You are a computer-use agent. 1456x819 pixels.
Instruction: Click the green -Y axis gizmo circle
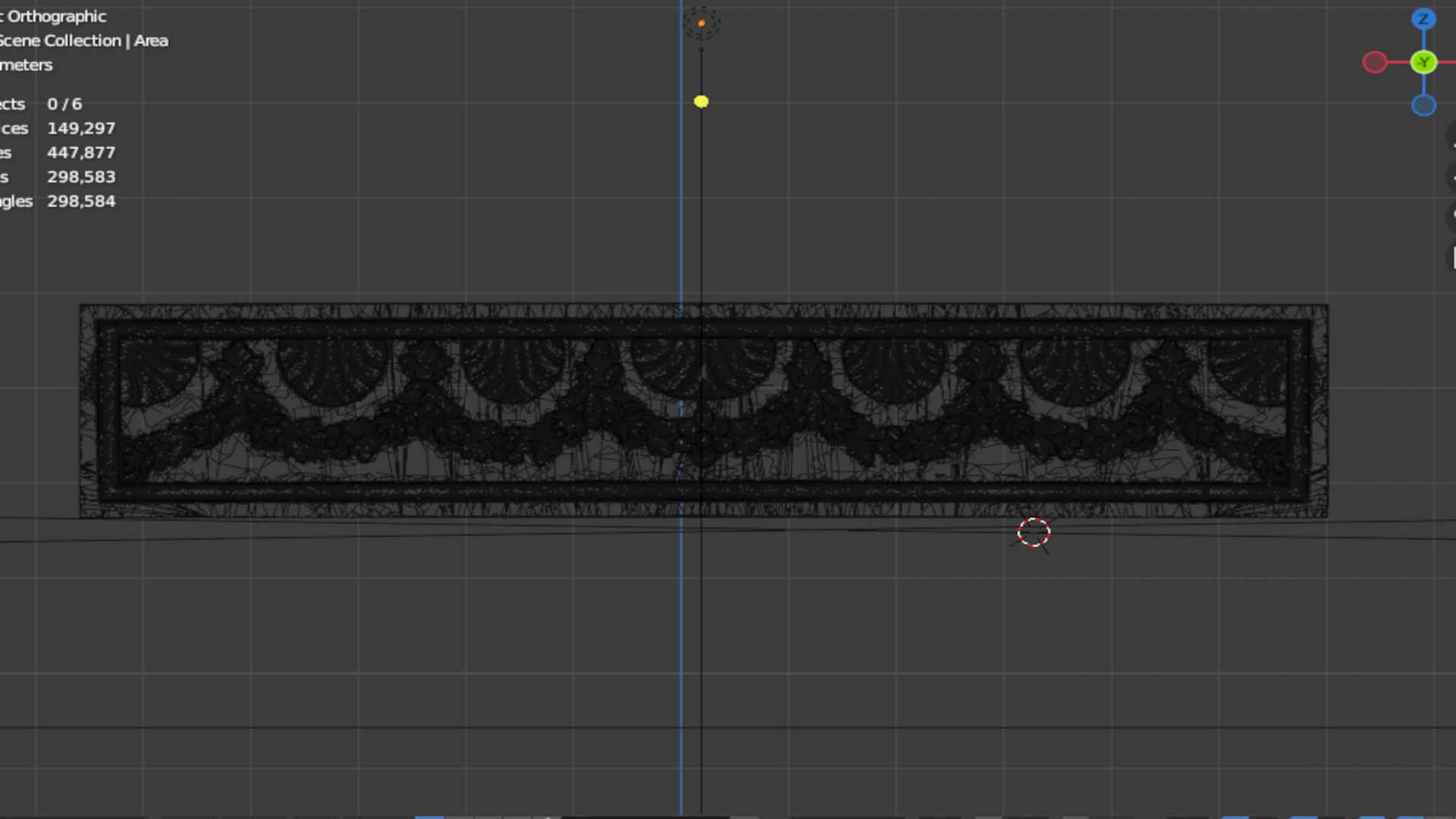(1423, 62)
